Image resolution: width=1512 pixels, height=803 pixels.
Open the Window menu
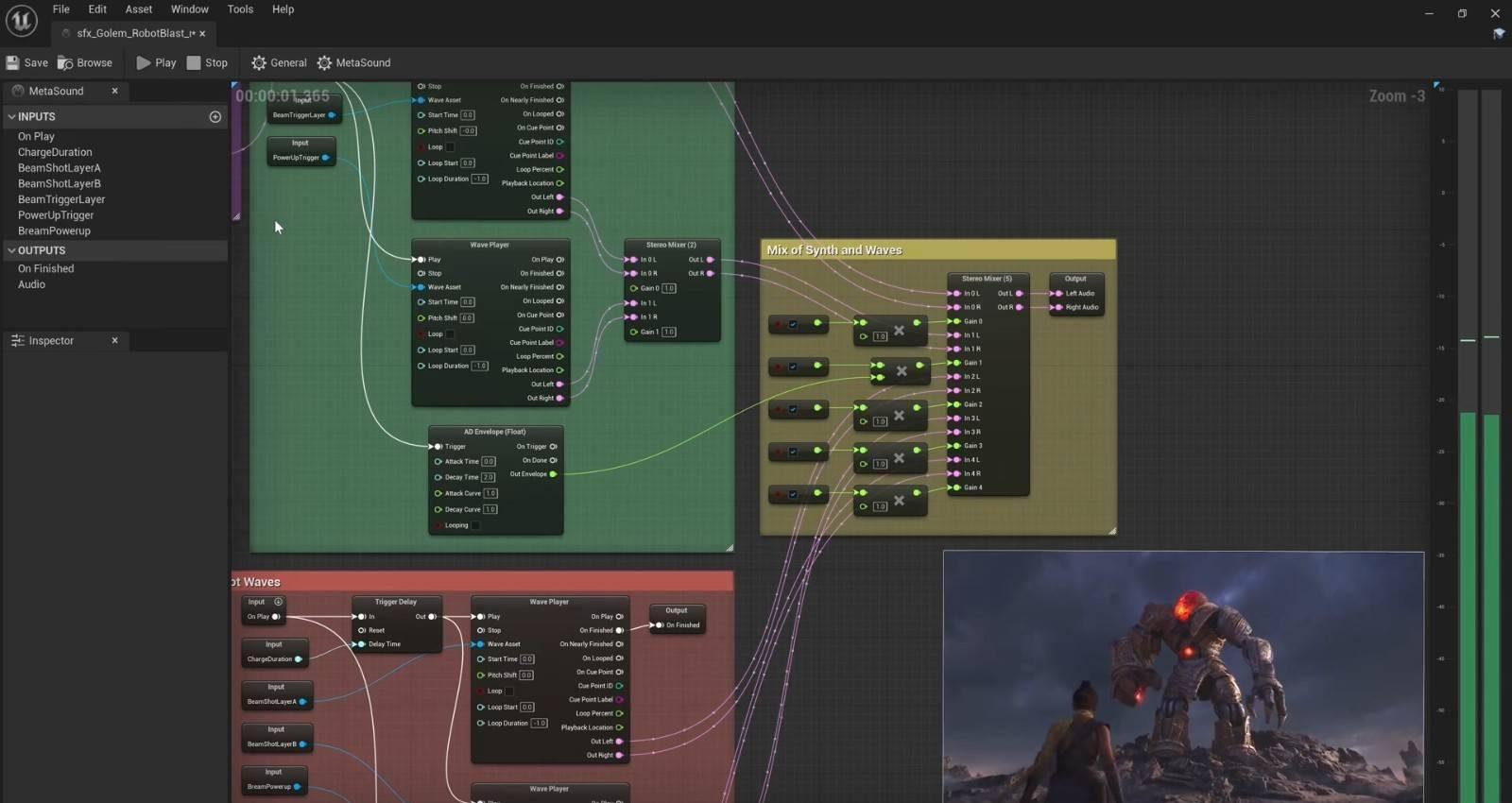190,9
